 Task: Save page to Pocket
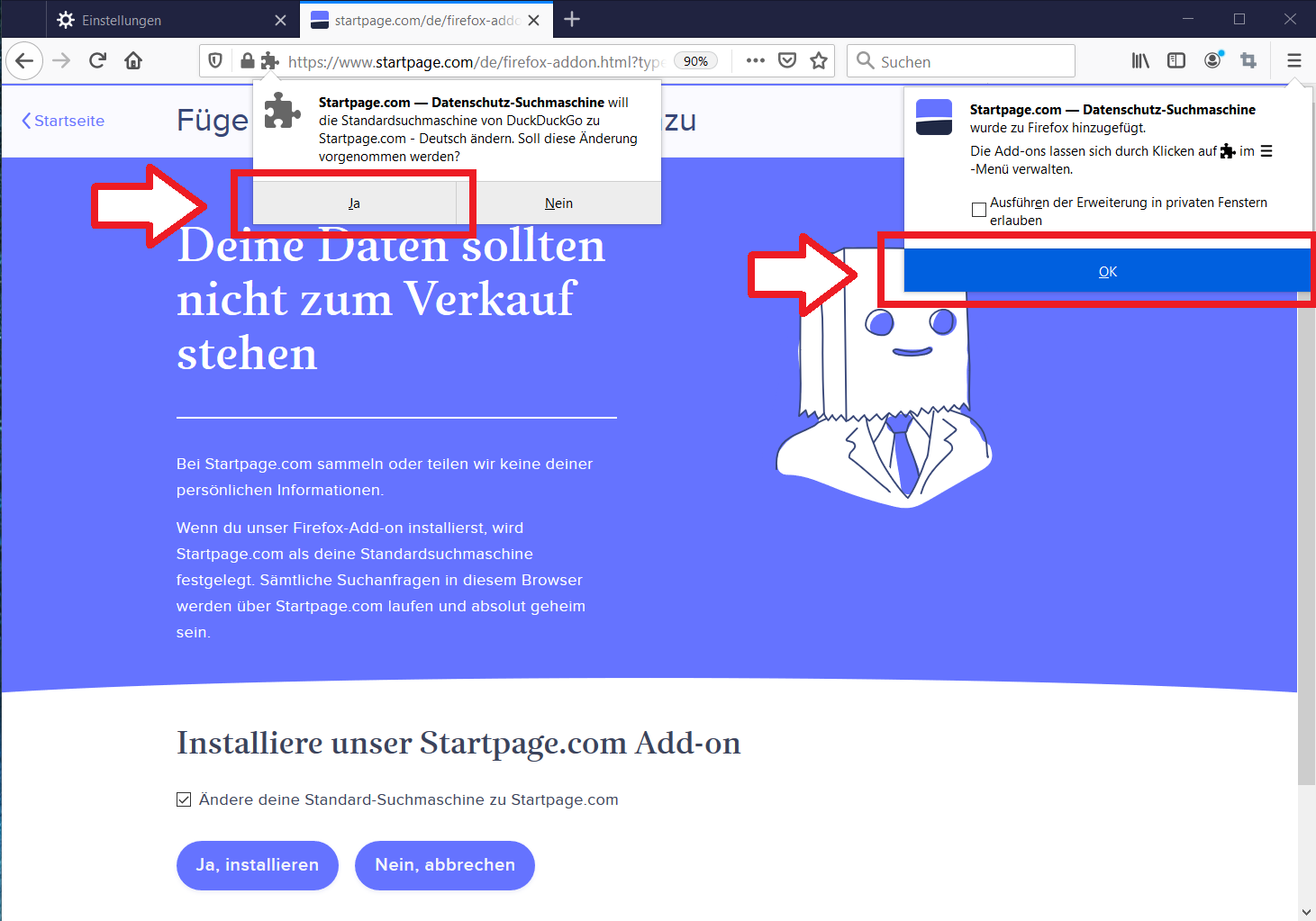tap(787, 61)
